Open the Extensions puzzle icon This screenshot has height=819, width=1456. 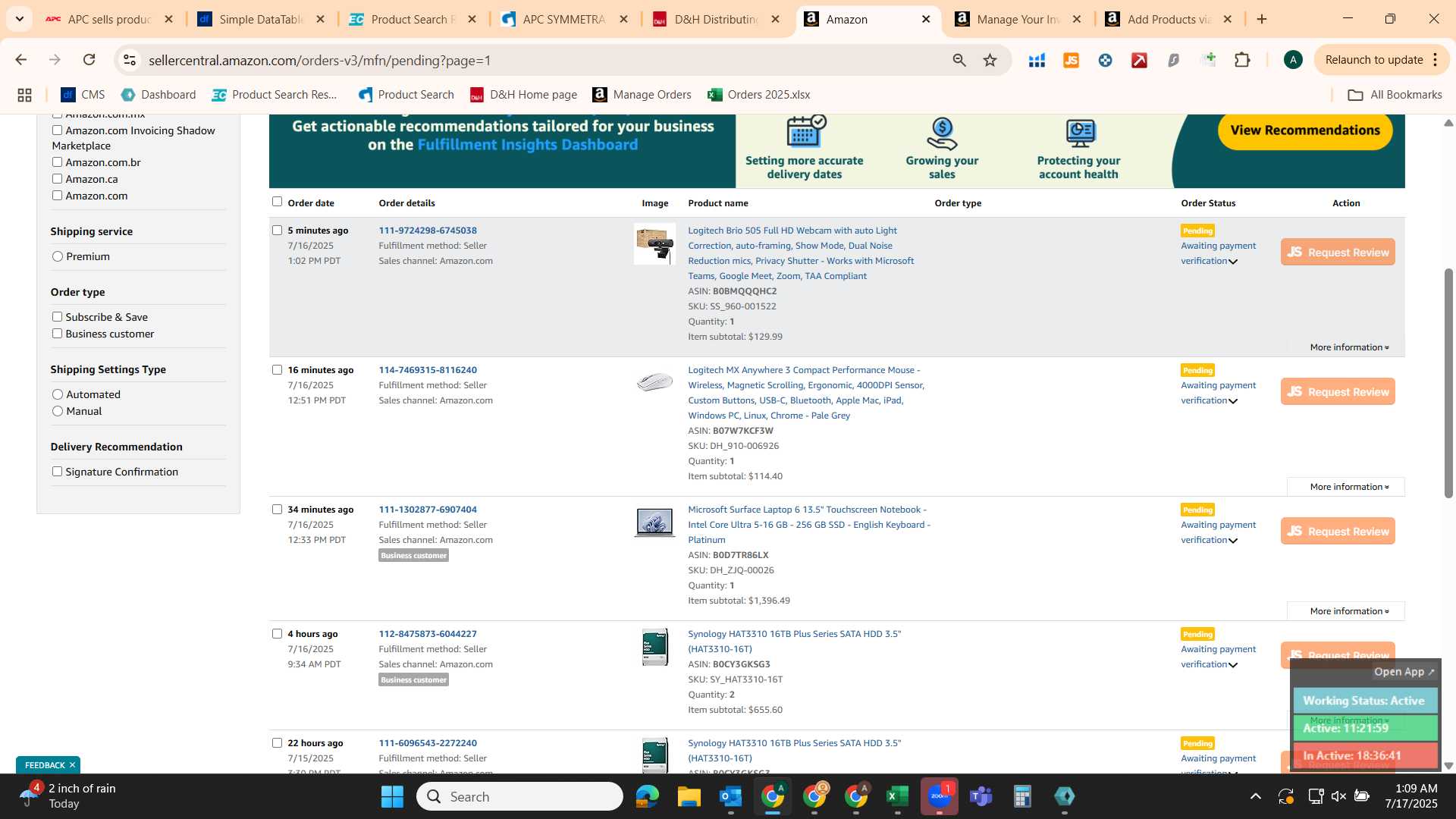1242,60
